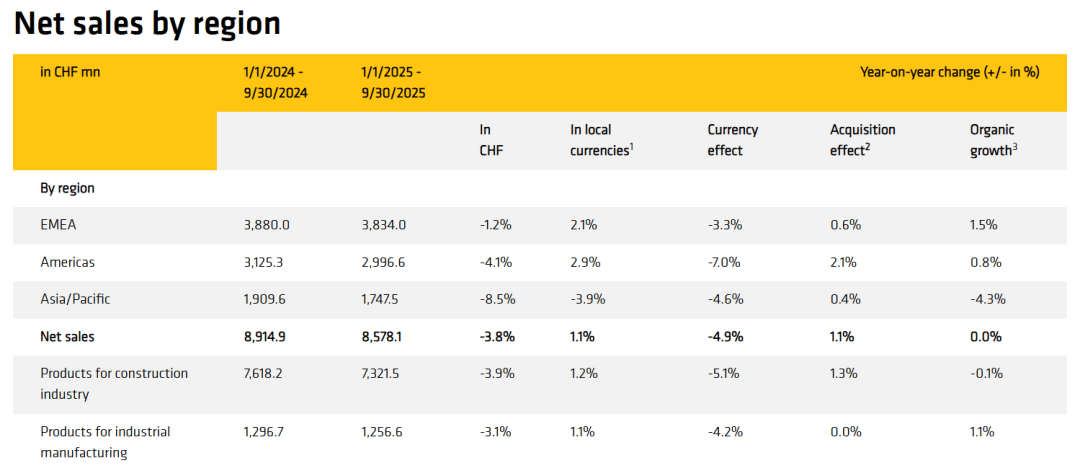Image resolution: width=1080 pixels, height=476 pixels.
Task: Select the 'Currency effect' column header
Action: pos(733,140)
